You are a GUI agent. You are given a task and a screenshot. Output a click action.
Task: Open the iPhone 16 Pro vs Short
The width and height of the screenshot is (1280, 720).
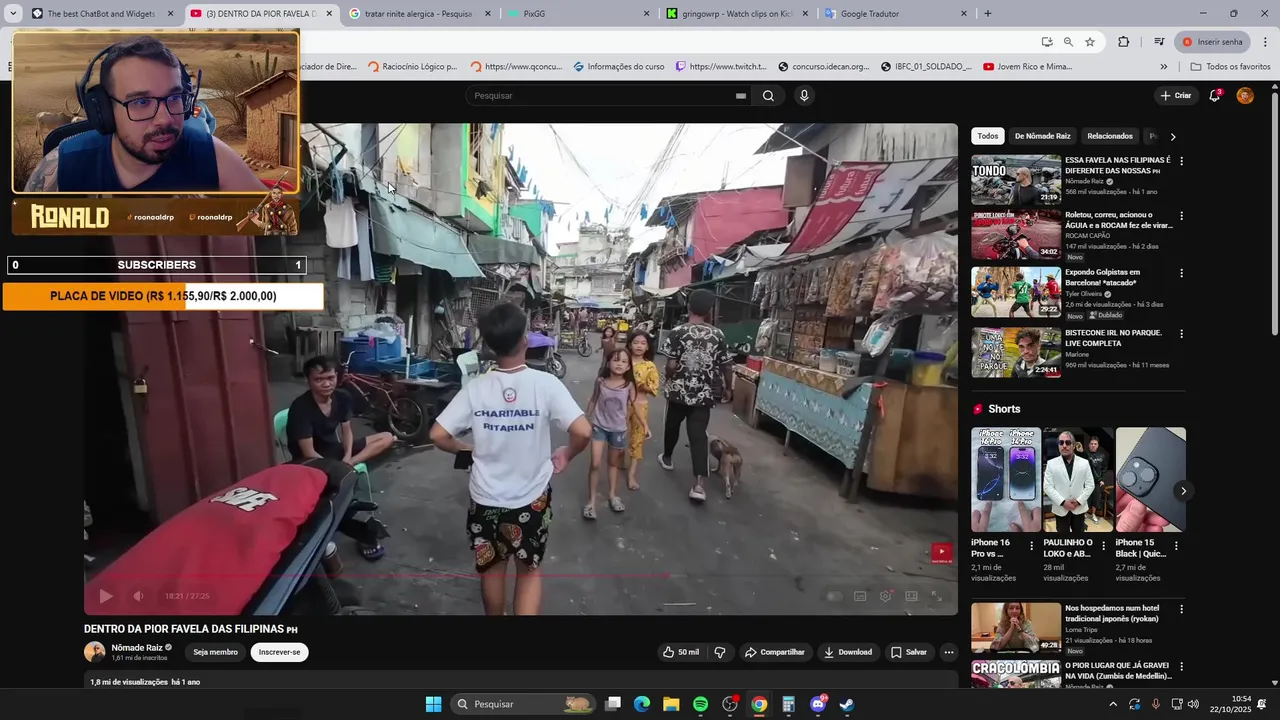[1005, 480]
